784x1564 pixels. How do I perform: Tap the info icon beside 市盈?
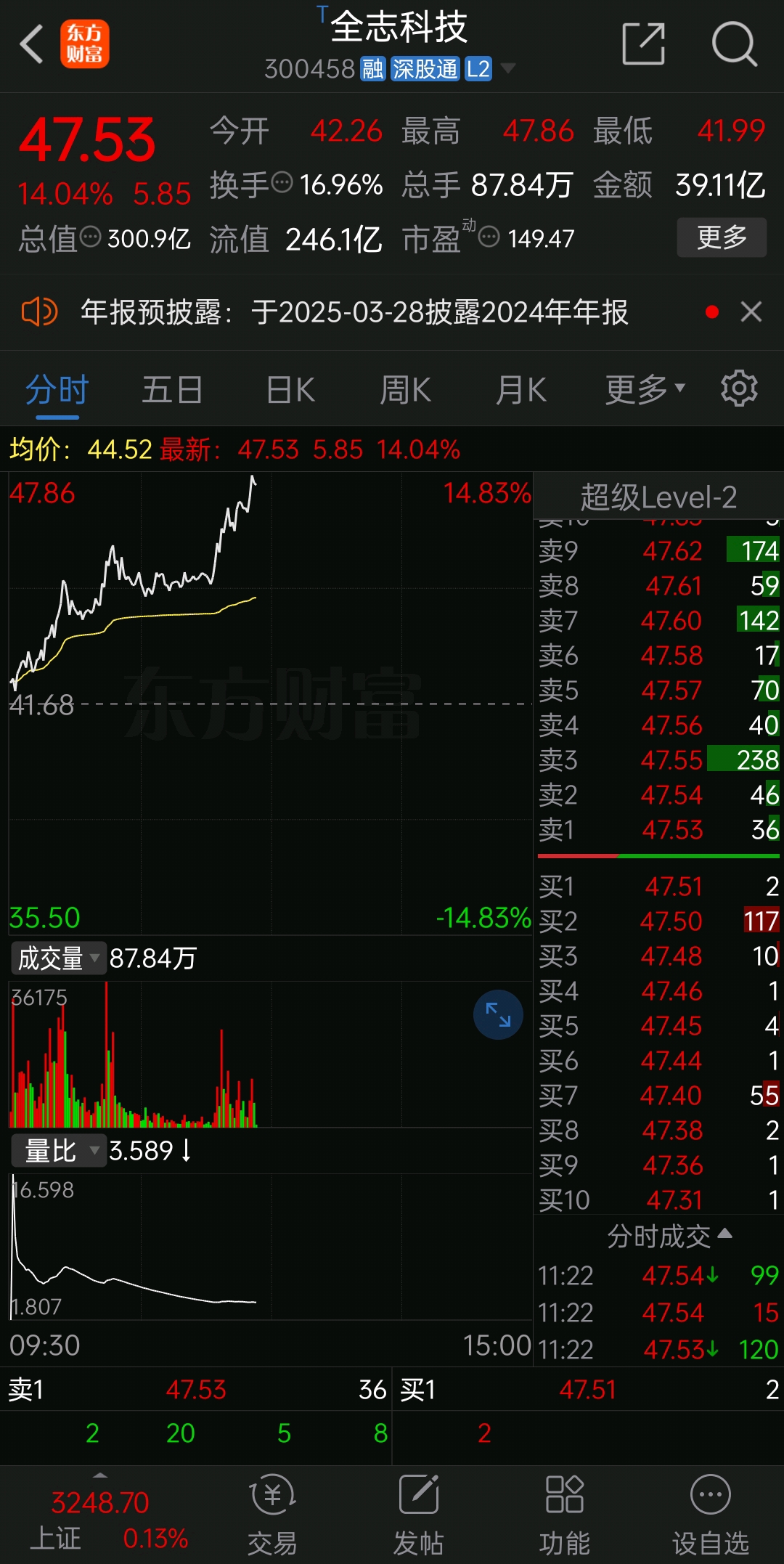(x=489, y=237)
